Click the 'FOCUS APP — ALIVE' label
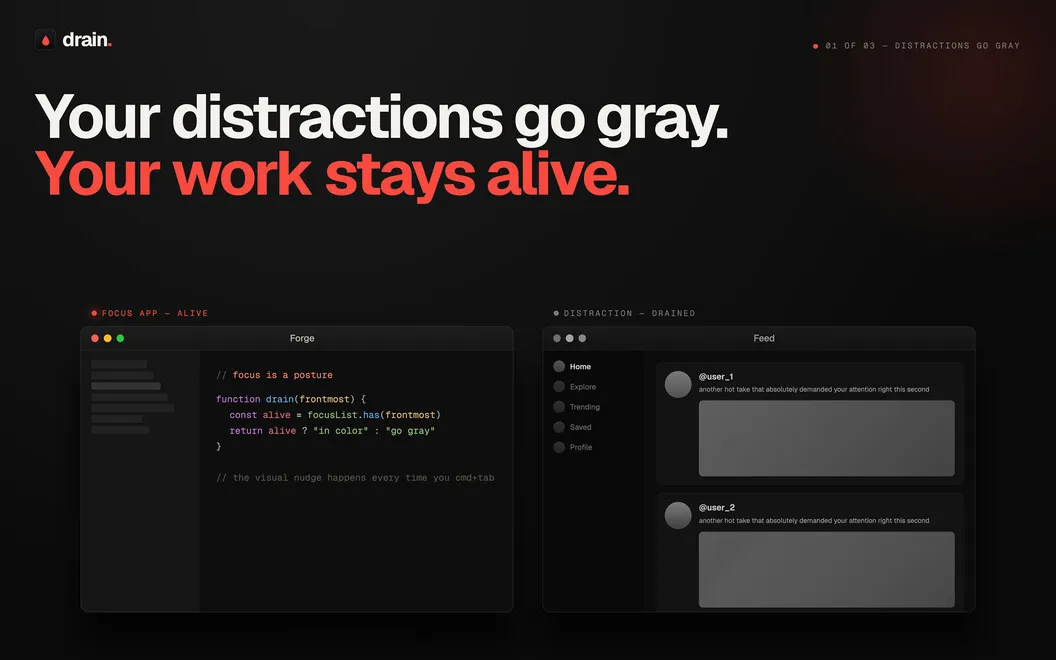Image resolution: width=1056 pixels, height=660 pixels. point(155,313)
